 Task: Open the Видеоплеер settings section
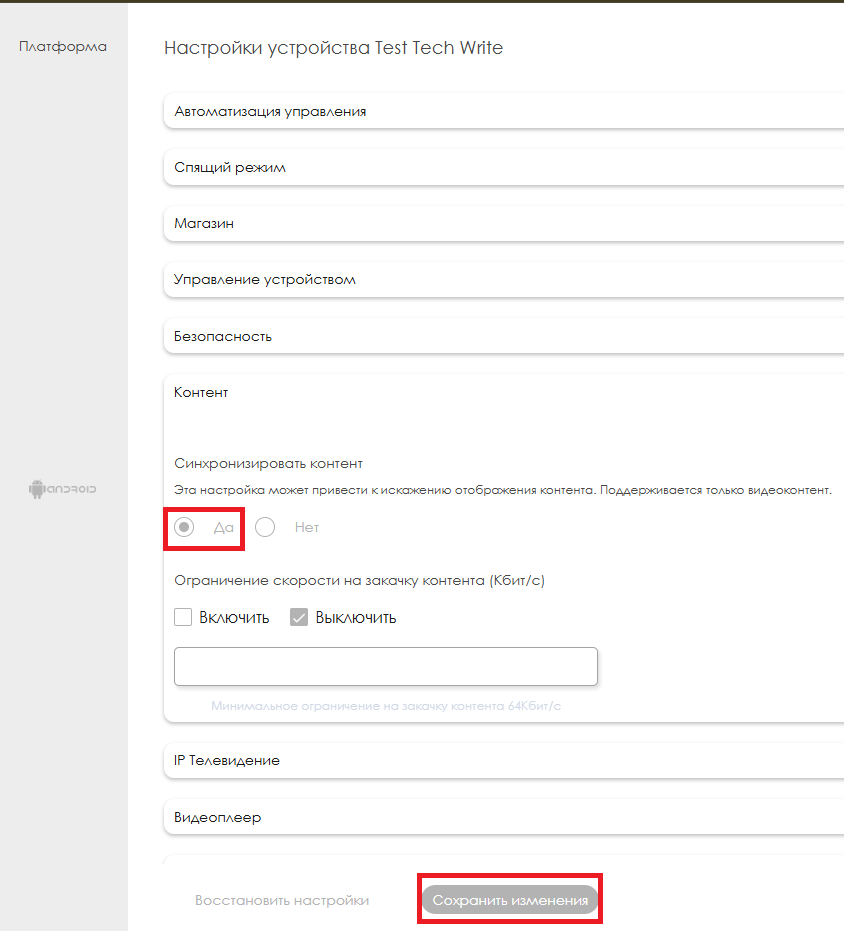pos(218,817)
